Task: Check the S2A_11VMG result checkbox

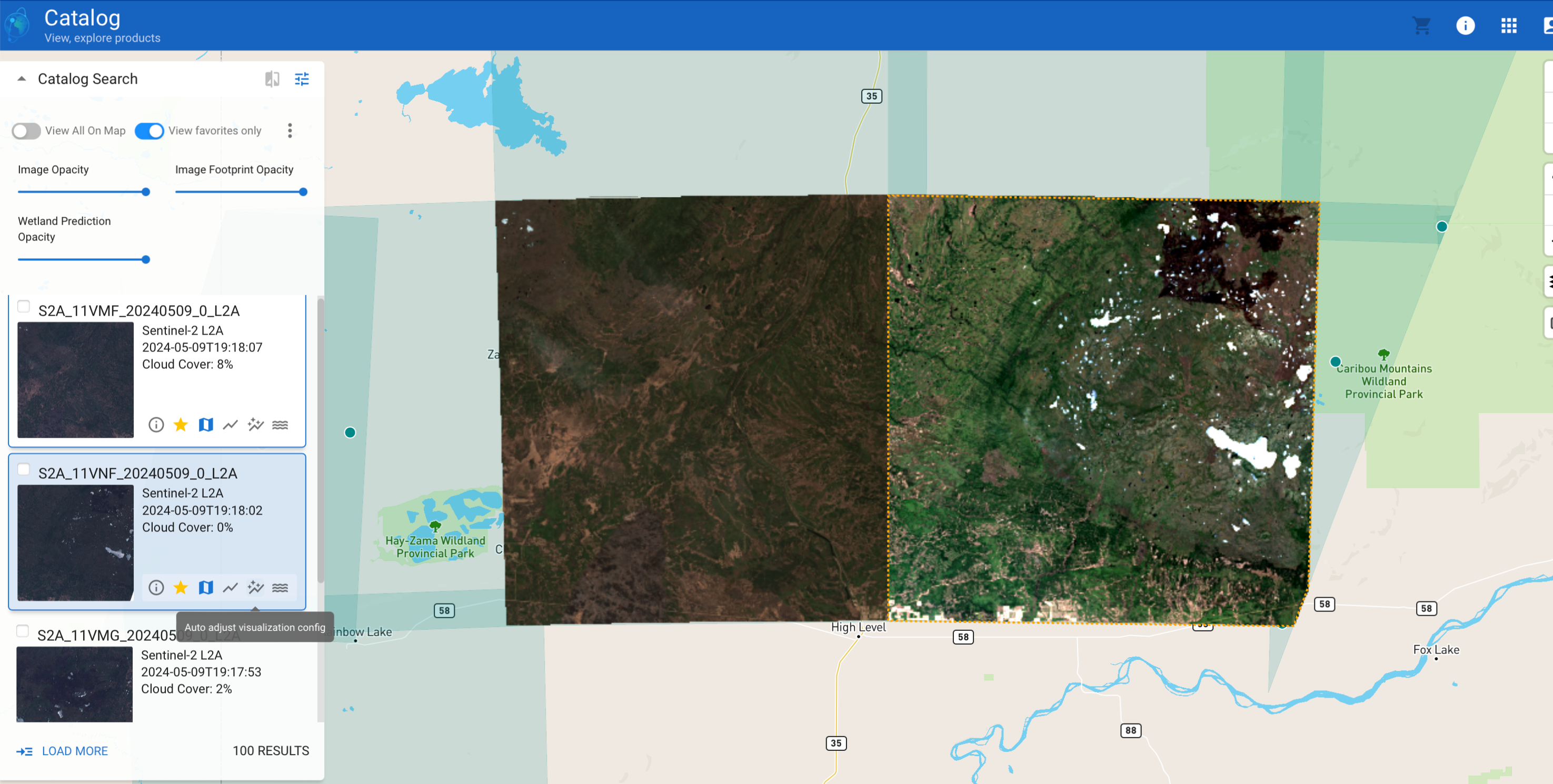Action: pyautogui.click(x=22, y=631)
